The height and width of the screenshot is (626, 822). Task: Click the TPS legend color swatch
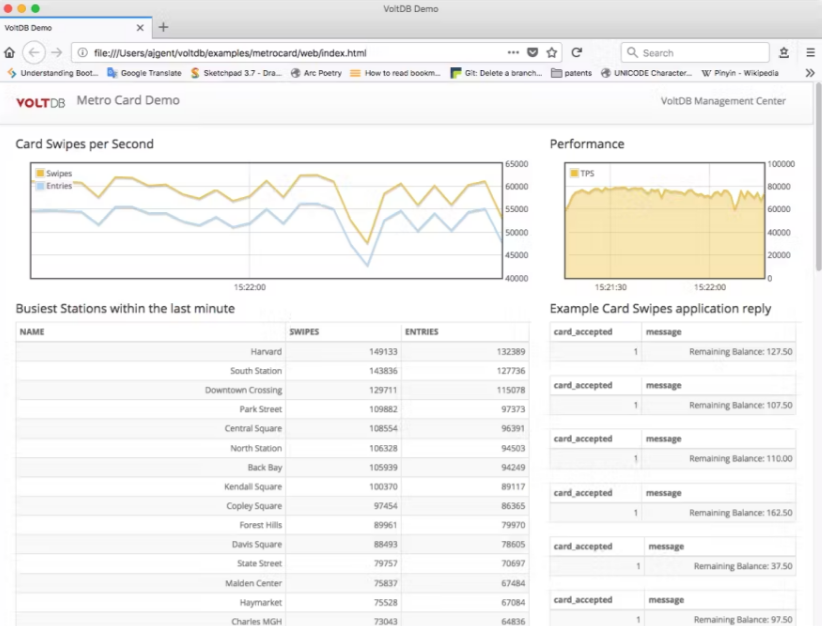click(x=575, y=173)
